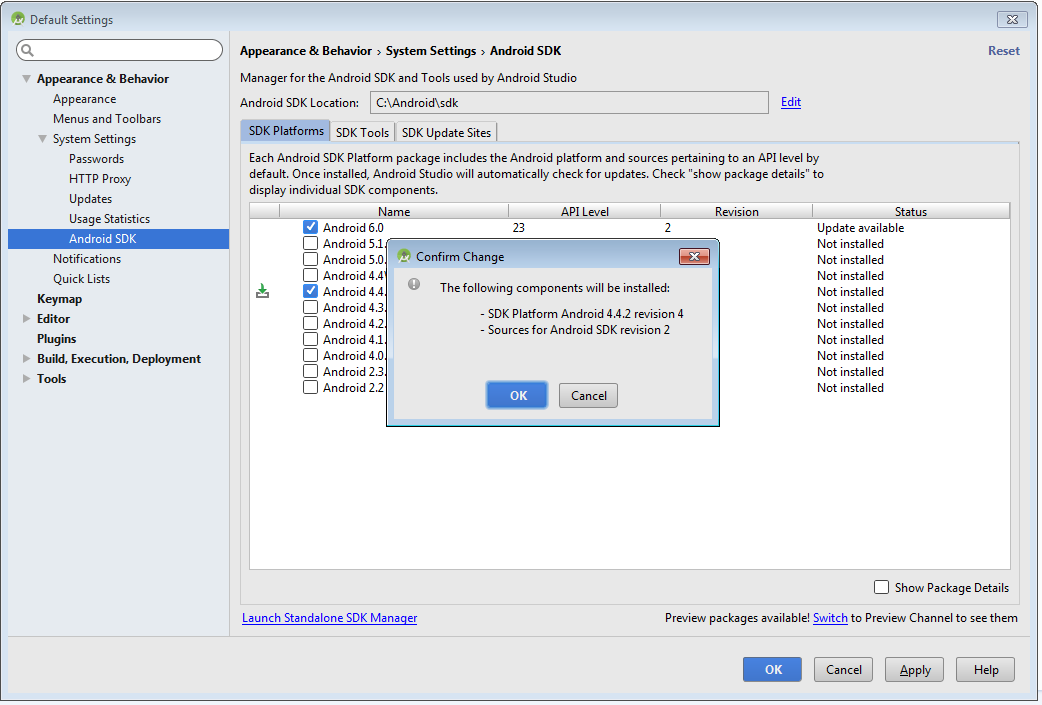Check the Android 2.2 platform checkbox
1042x705 pixels.
(x=310, y=387)
